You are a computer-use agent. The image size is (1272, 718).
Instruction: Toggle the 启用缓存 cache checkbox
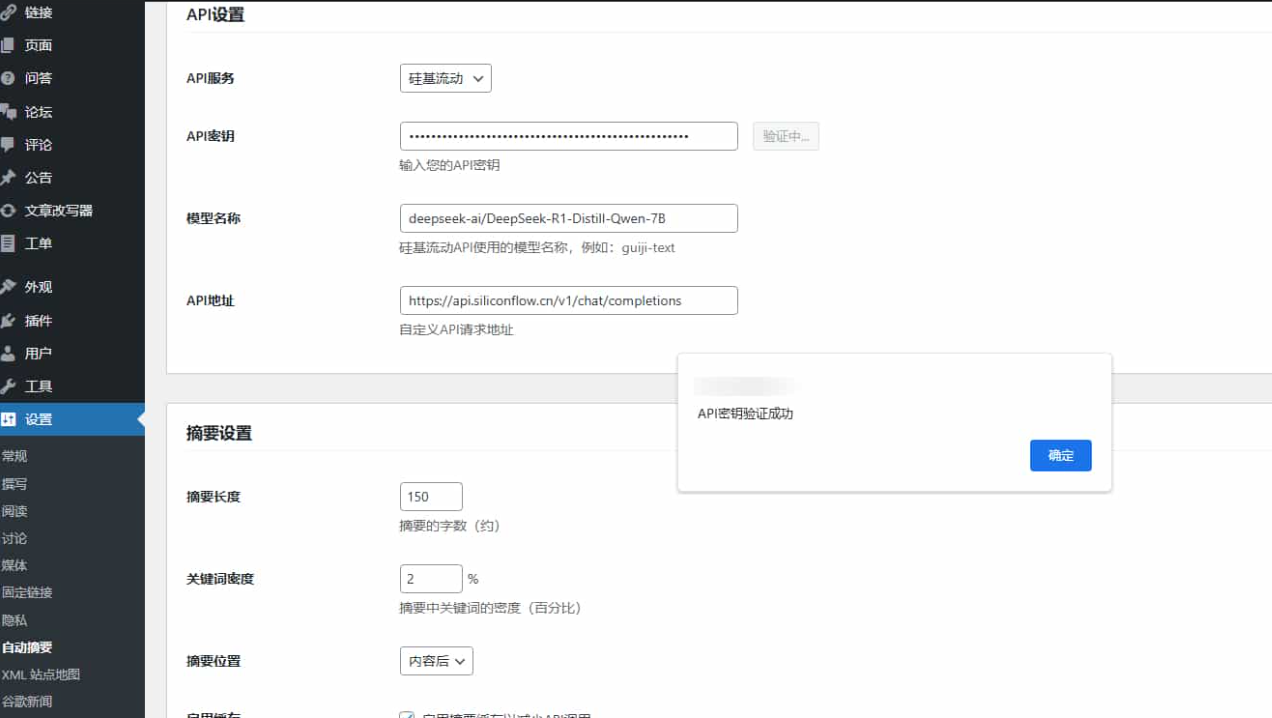click(x=407, y=714)
